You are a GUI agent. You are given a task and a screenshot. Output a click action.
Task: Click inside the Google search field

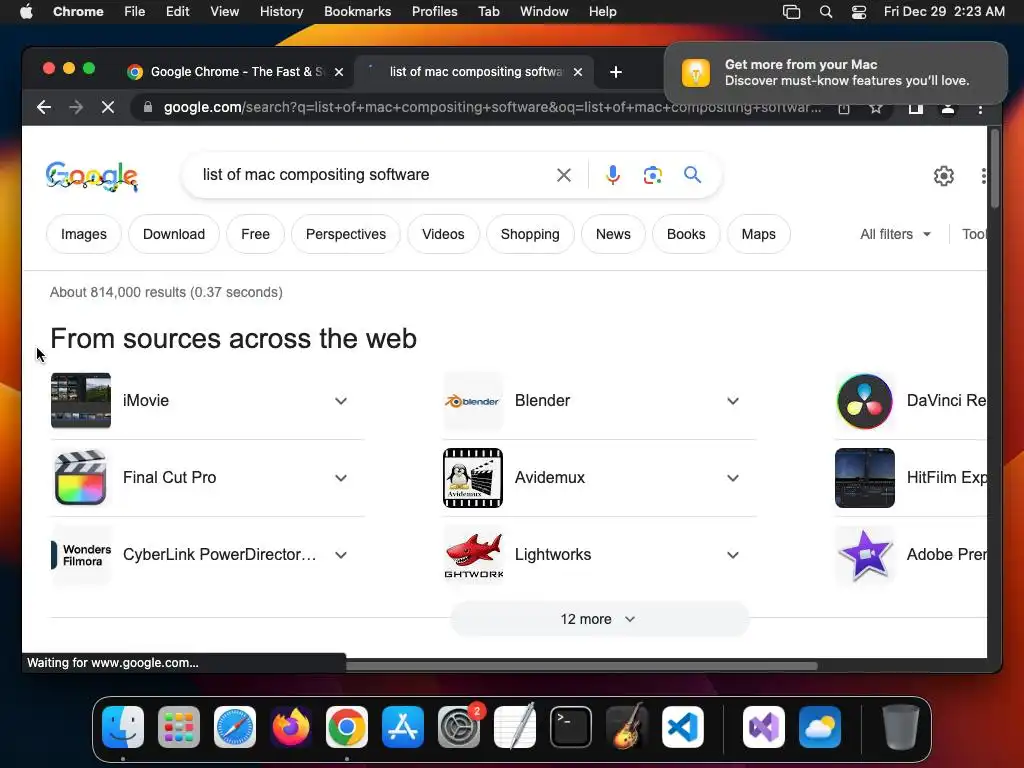click(x=372, y=175)
